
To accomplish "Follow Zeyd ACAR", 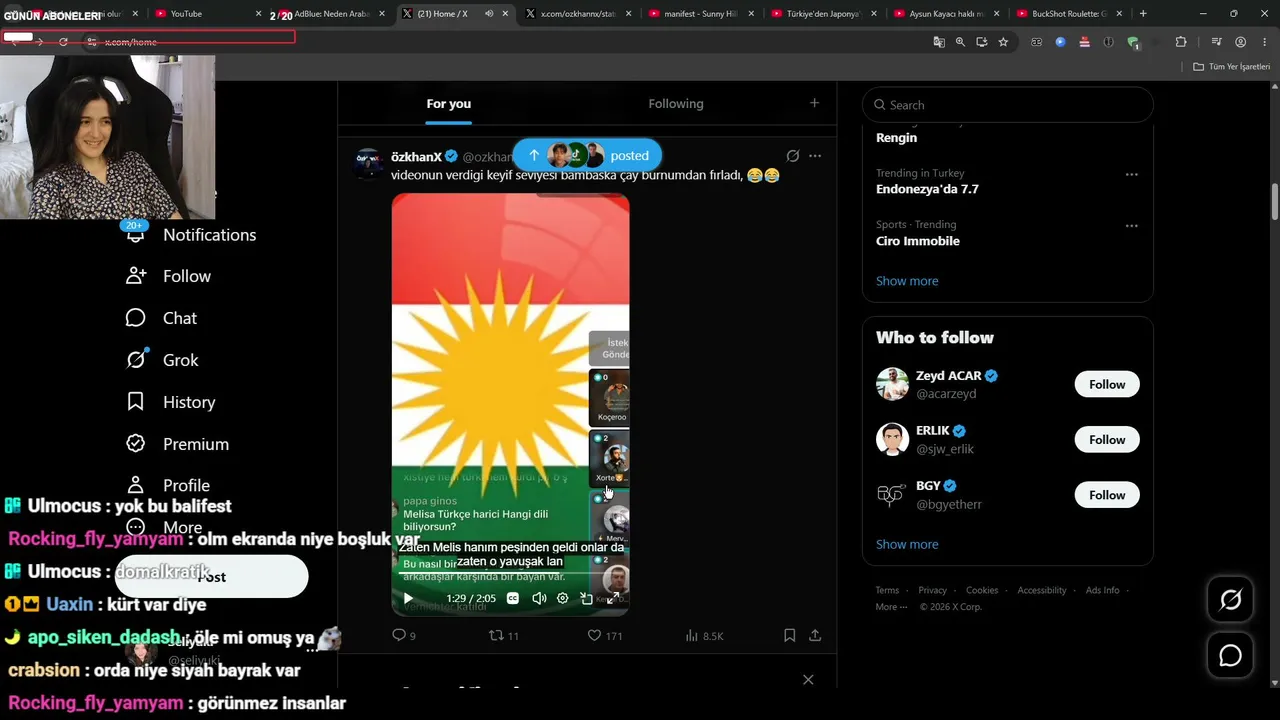I will click(x=1107, y=384).
